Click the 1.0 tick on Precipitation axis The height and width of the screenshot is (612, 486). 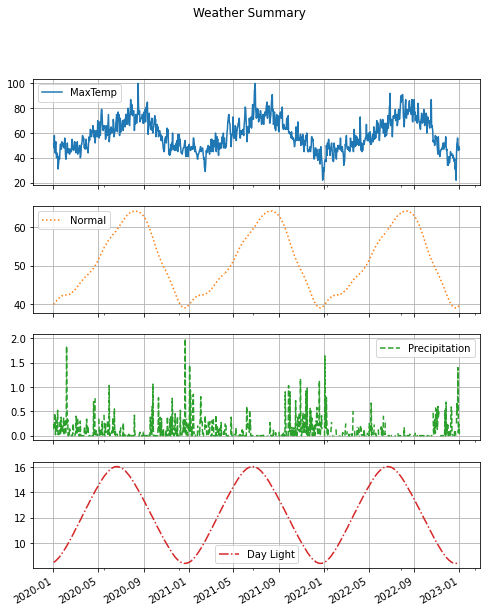pos(18,388)
